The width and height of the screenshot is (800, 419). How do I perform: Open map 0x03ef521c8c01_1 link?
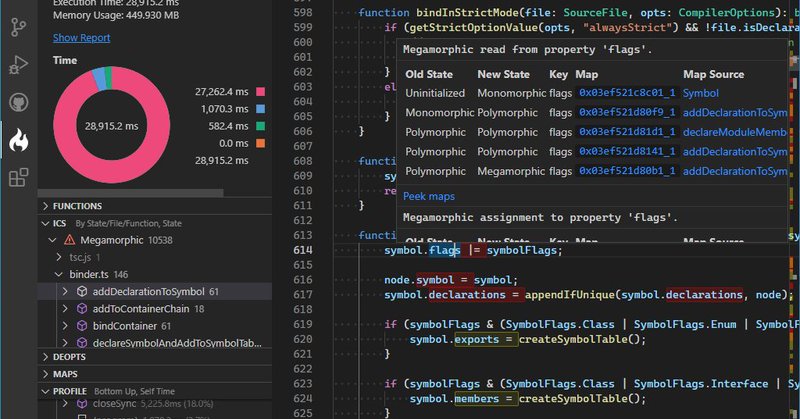627,93
